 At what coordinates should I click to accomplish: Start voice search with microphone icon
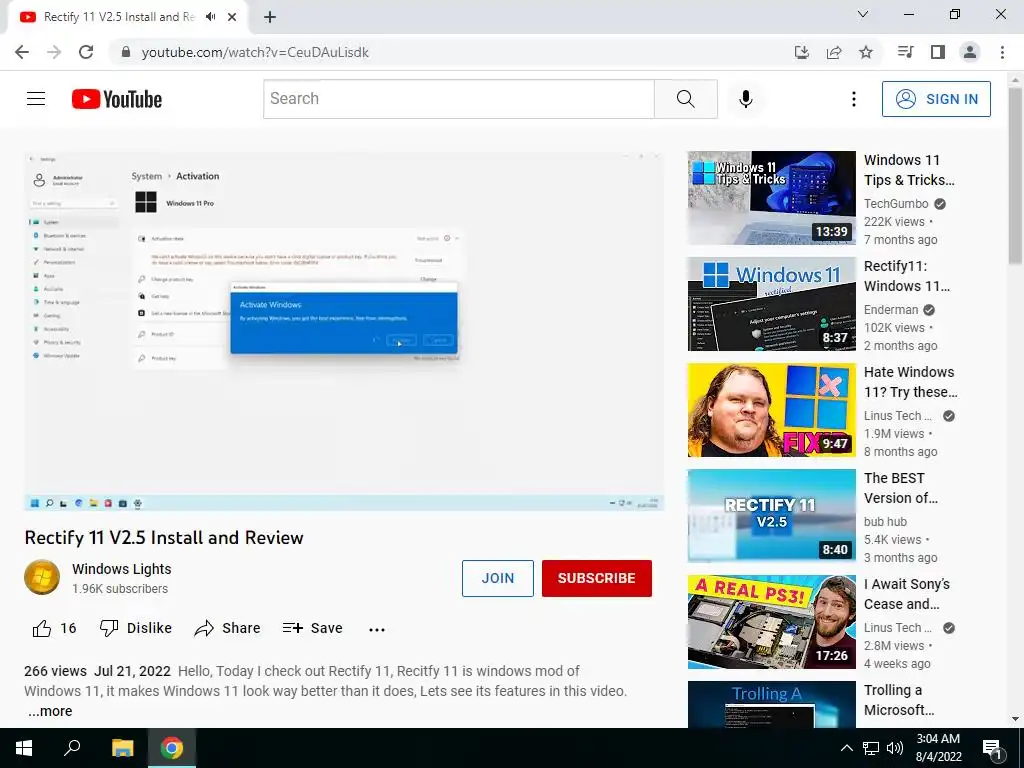745,99
